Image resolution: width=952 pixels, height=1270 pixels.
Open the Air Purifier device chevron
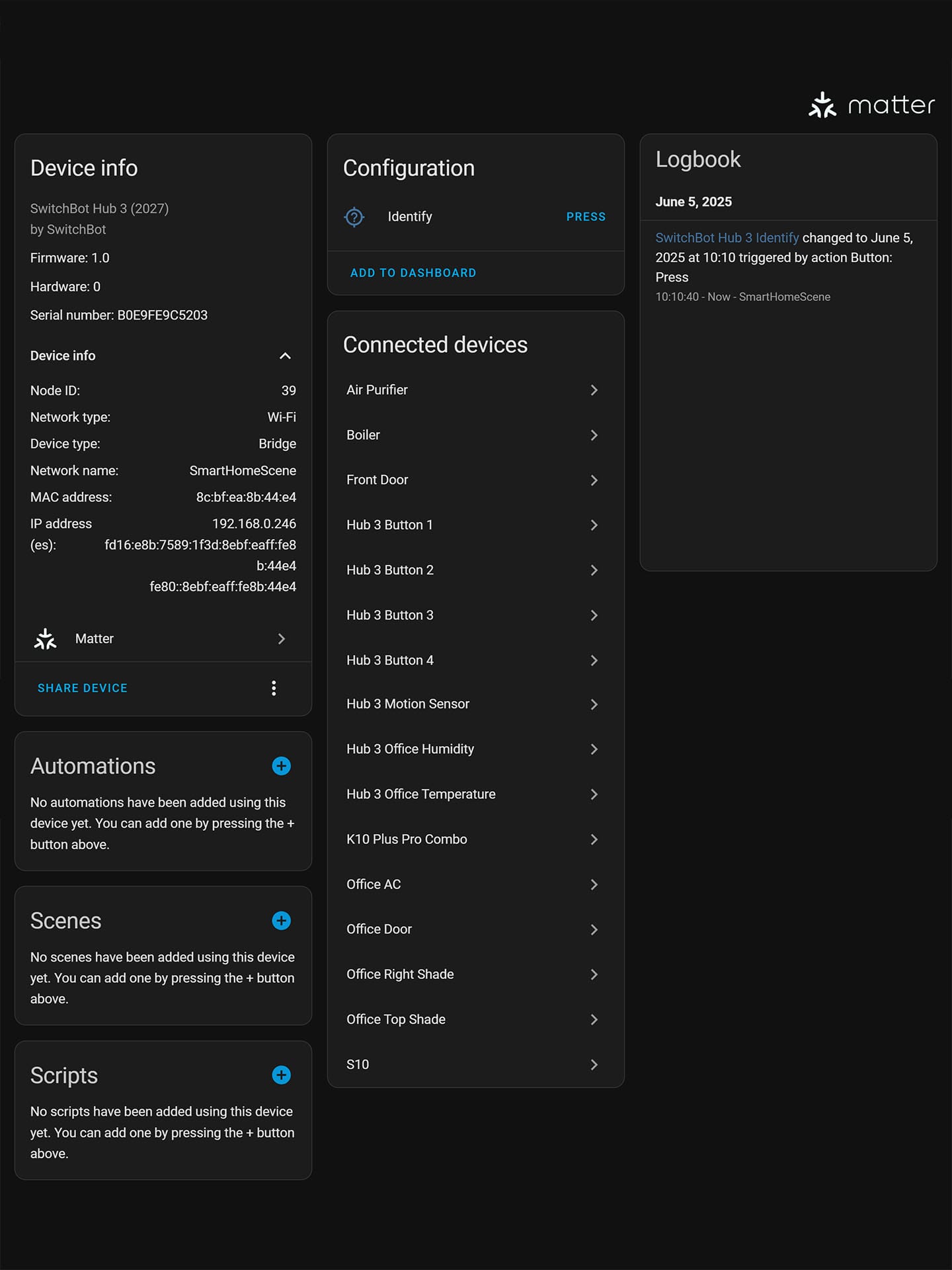pyautogui.click(x=594, y=390)
